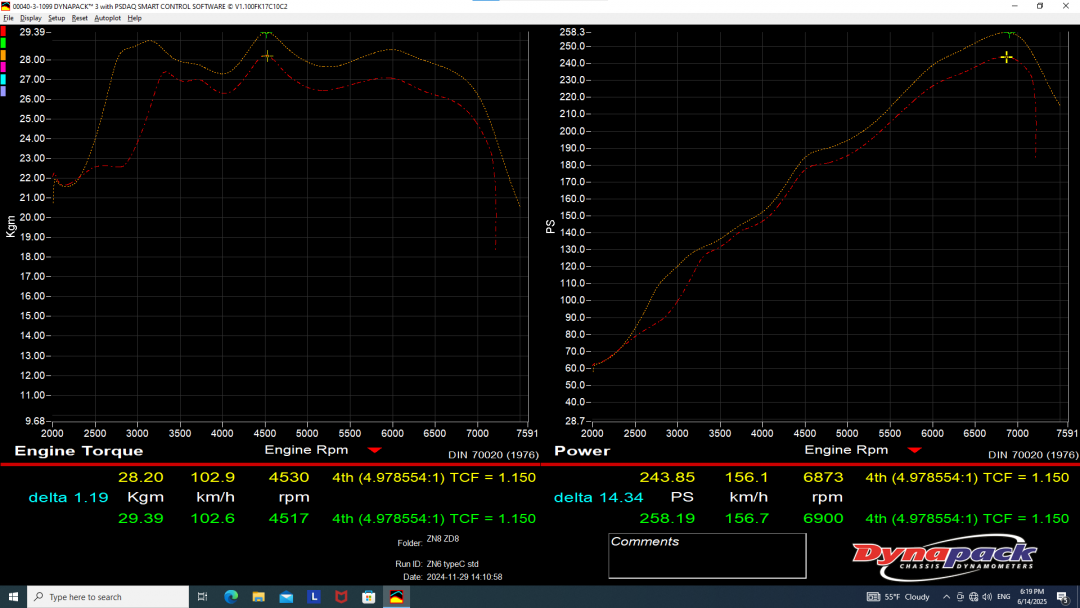
Task: Open Microsoft Store from the taskbar
Action: pyautogui.click(x=368, y=596)
